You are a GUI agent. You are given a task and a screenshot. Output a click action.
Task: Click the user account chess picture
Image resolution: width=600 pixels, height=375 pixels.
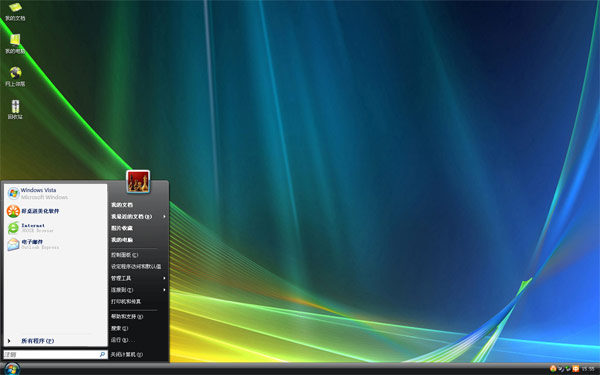click(138, 181)
